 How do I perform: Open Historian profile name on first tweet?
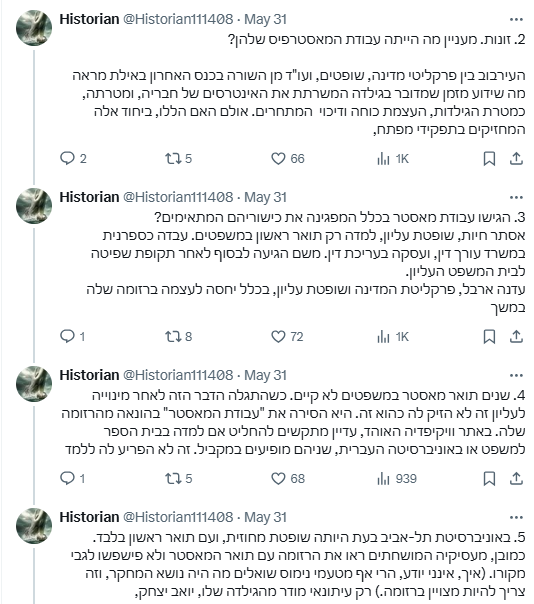89,19
